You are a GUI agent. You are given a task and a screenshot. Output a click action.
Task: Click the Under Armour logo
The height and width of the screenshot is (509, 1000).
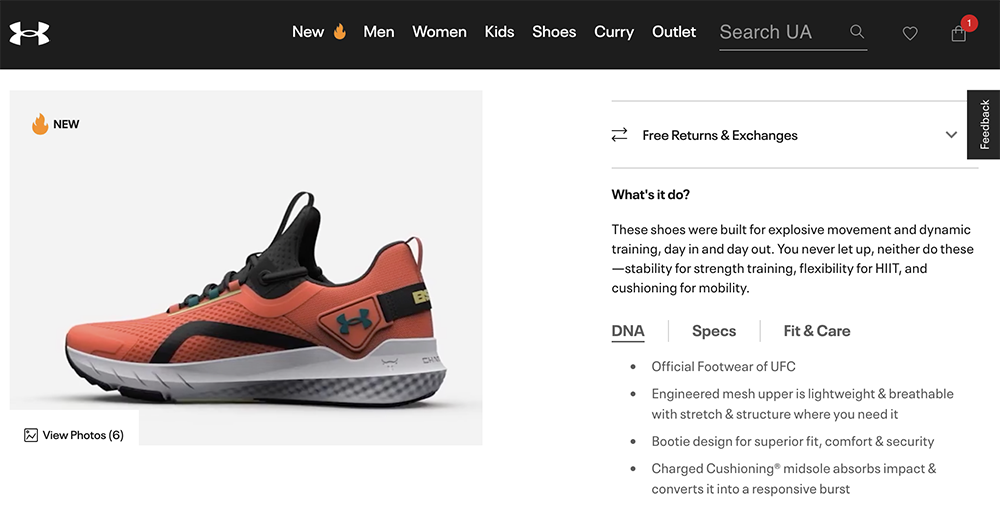[29, 33]
